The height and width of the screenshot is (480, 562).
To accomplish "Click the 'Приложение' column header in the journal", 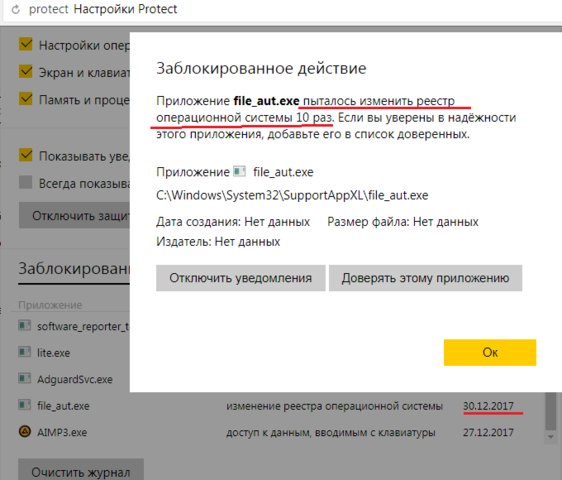I will [x=50, y=305].
